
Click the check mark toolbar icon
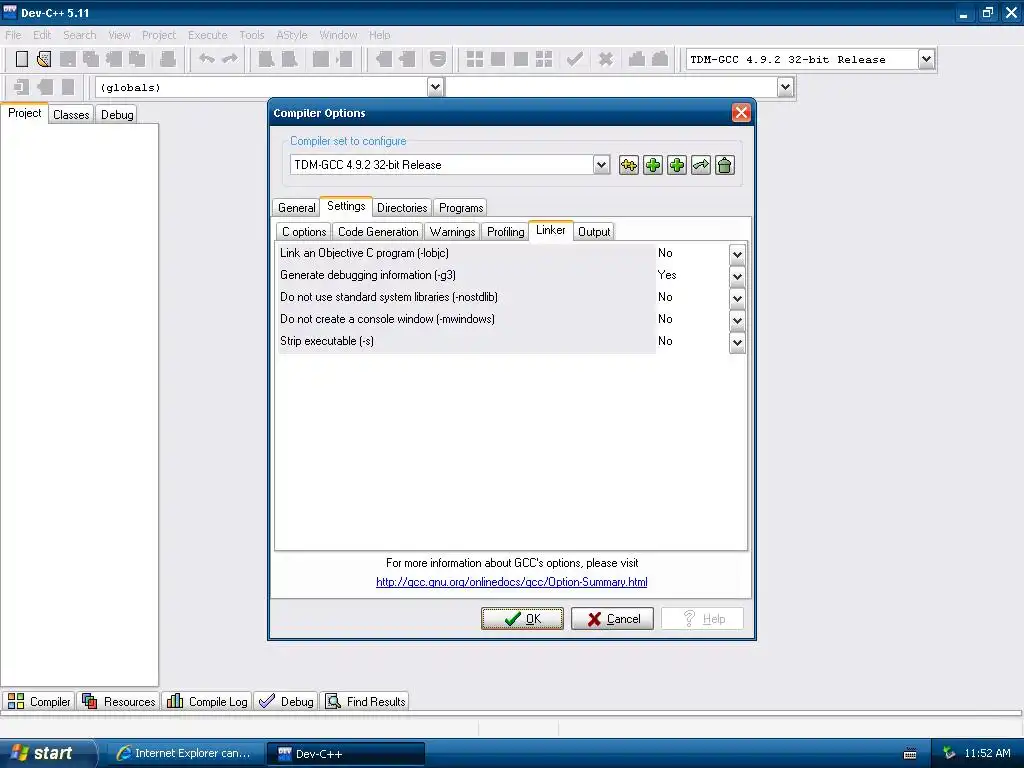pos(575,59)
